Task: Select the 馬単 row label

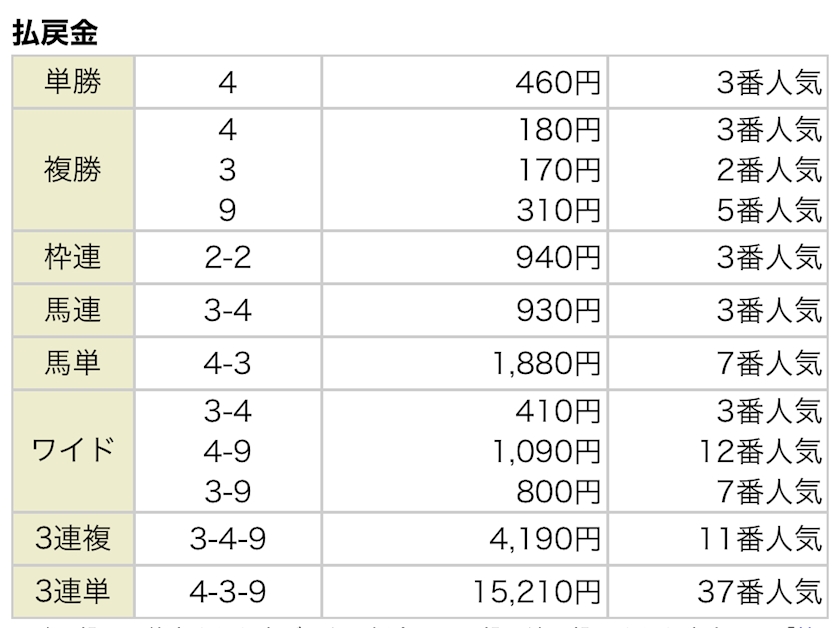Action: (73, 363)
